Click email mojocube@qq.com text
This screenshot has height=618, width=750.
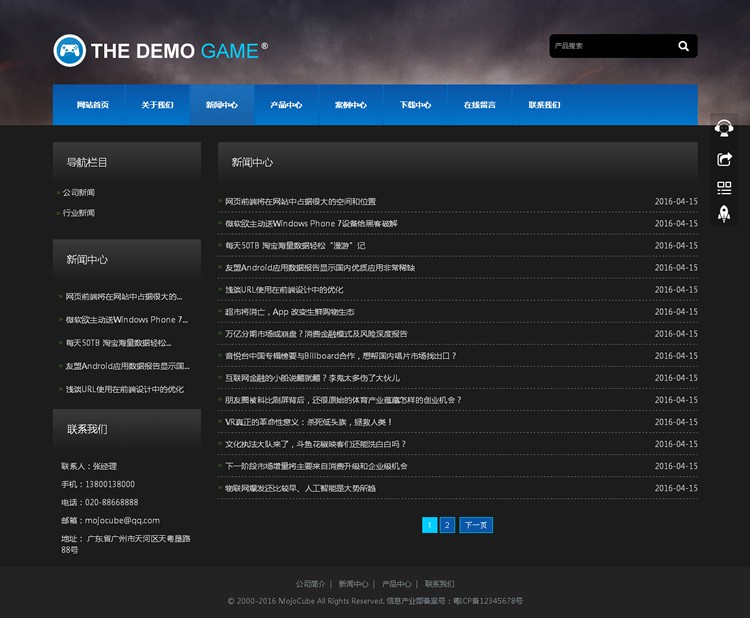click(x=122, y=520)
